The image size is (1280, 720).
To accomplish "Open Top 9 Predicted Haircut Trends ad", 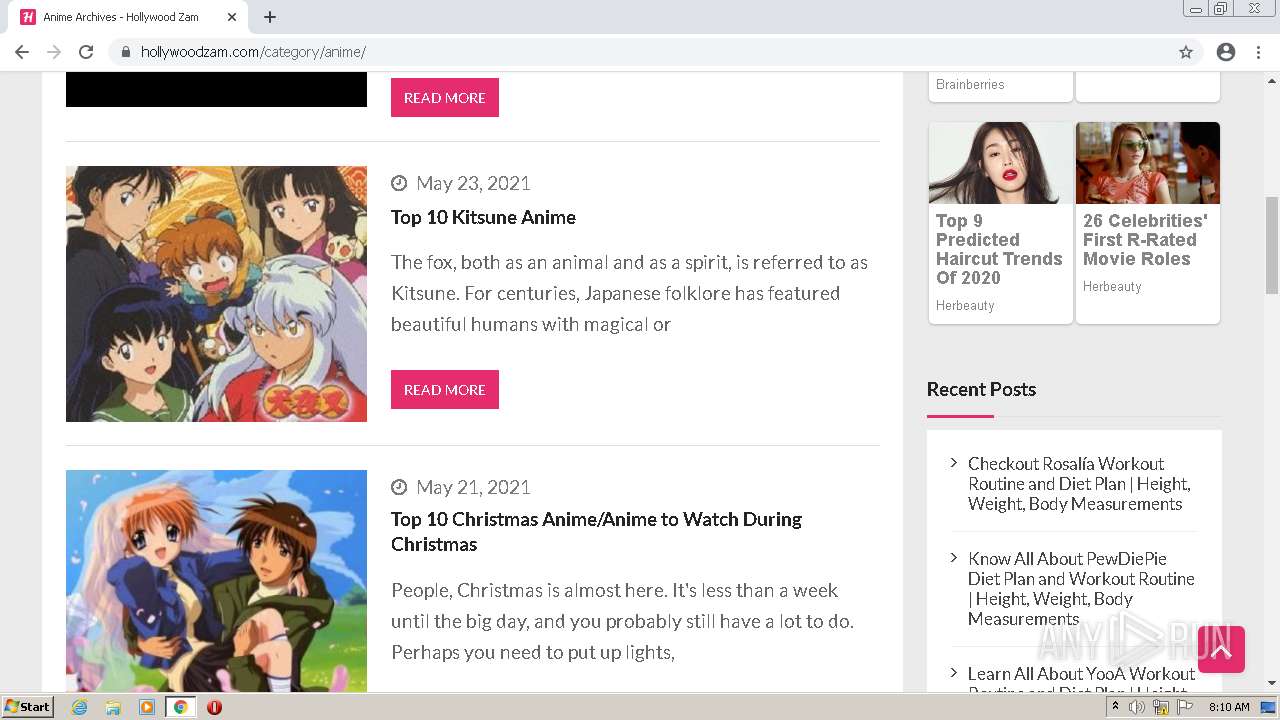I will [999, 249].
